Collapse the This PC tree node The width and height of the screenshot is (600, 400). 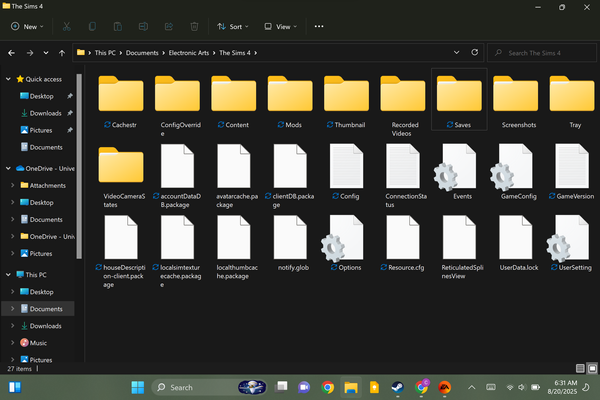pyautogui.click(x=8, y=274)
